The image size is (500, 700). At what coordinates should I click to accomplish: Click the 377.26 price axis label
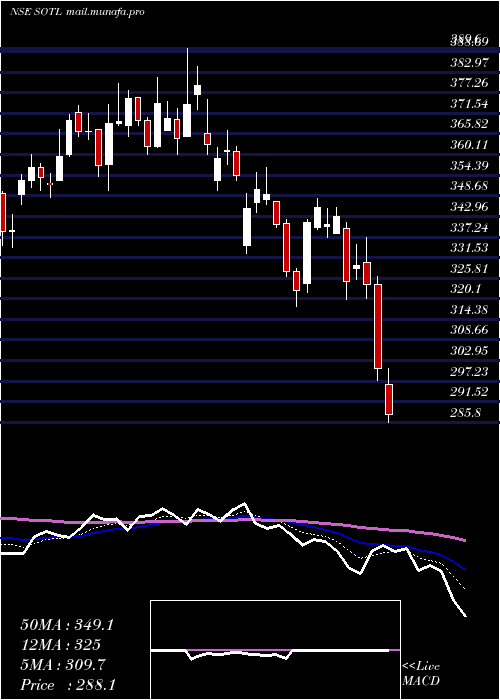click(469, 83)
